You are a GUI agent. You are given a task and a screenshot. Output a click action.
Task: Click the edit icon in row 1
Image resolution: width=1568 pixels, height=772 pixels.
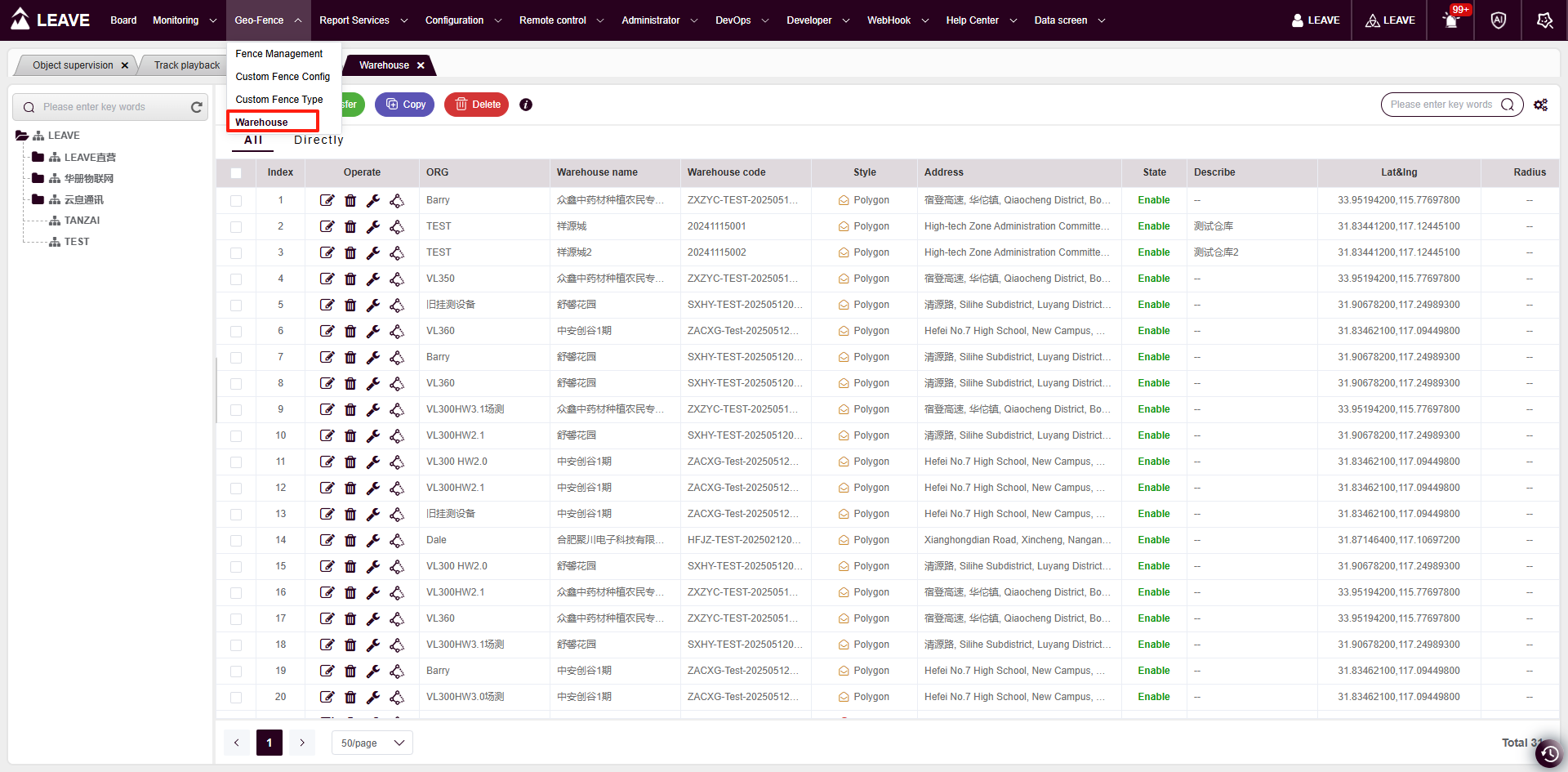point(327,200)
